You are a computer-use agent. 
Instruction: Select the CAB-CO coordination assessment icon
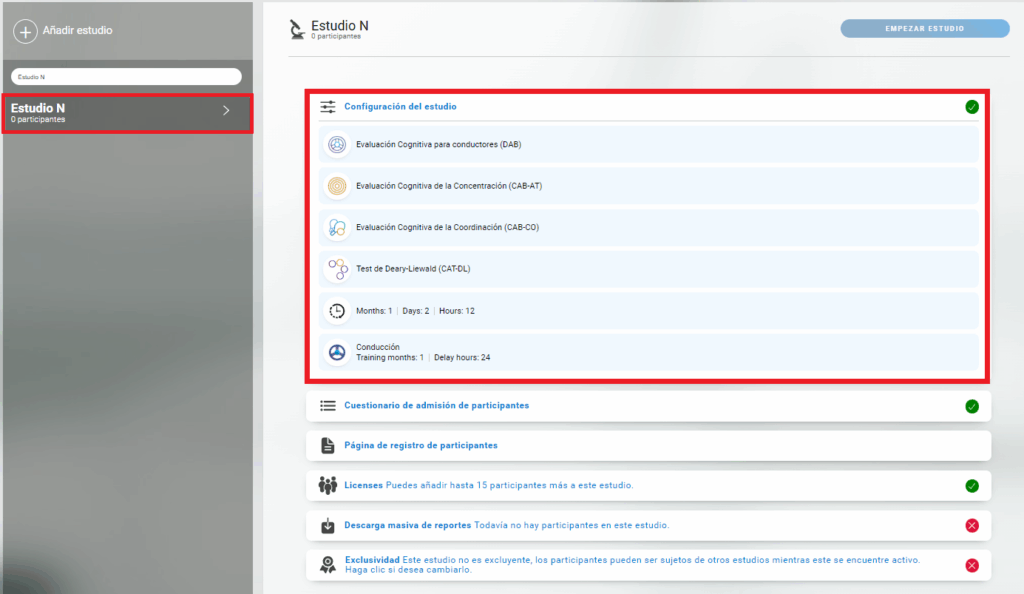click(x=337, y=228)
